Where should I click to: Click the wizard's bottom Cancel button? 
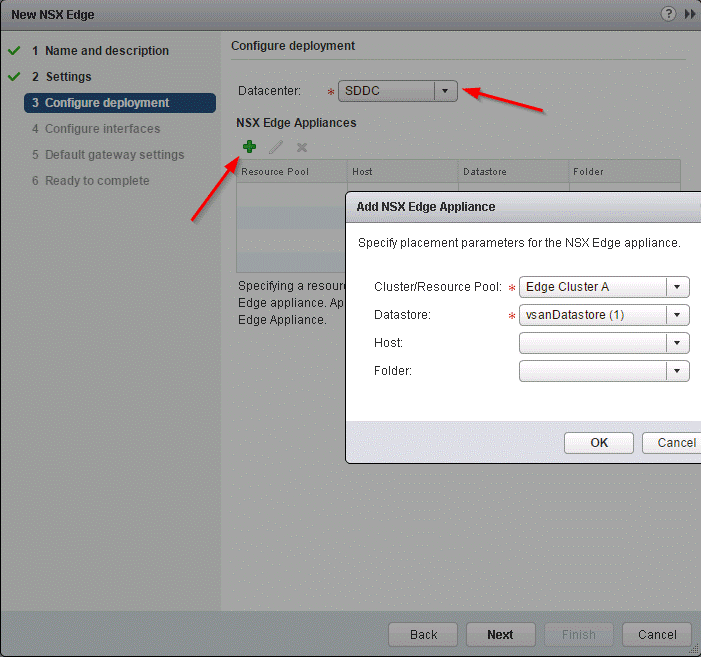click(656, 634)
